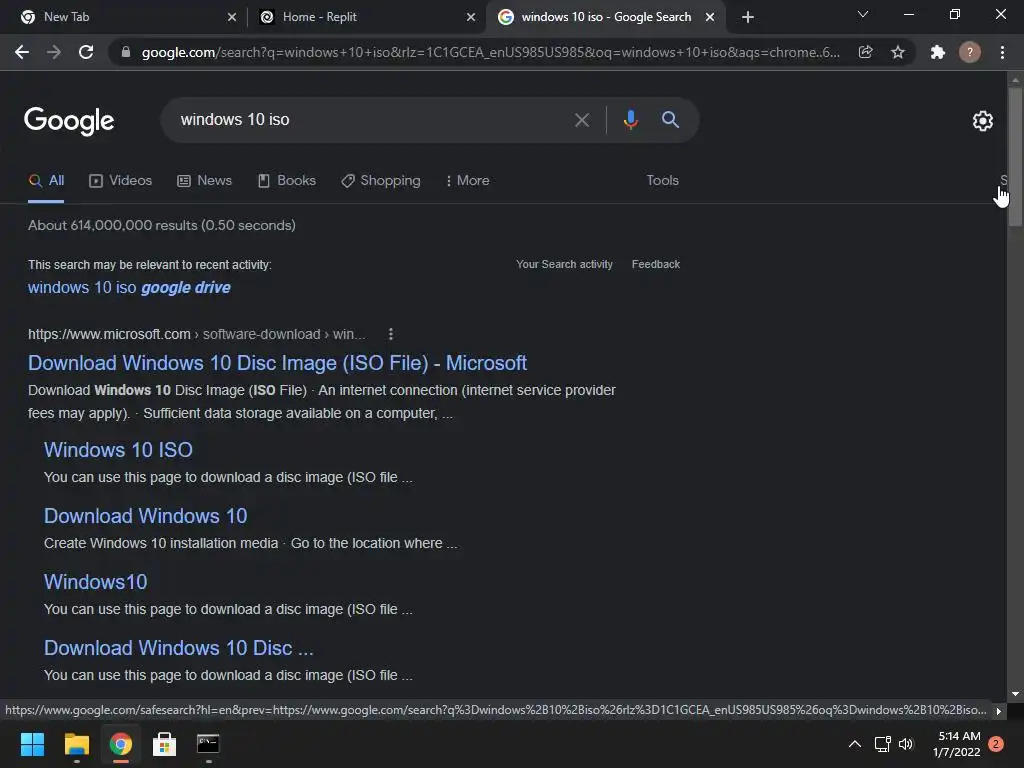Switch to Books results
Viewport: 1024px width, 768px height.
coord(287,181)
